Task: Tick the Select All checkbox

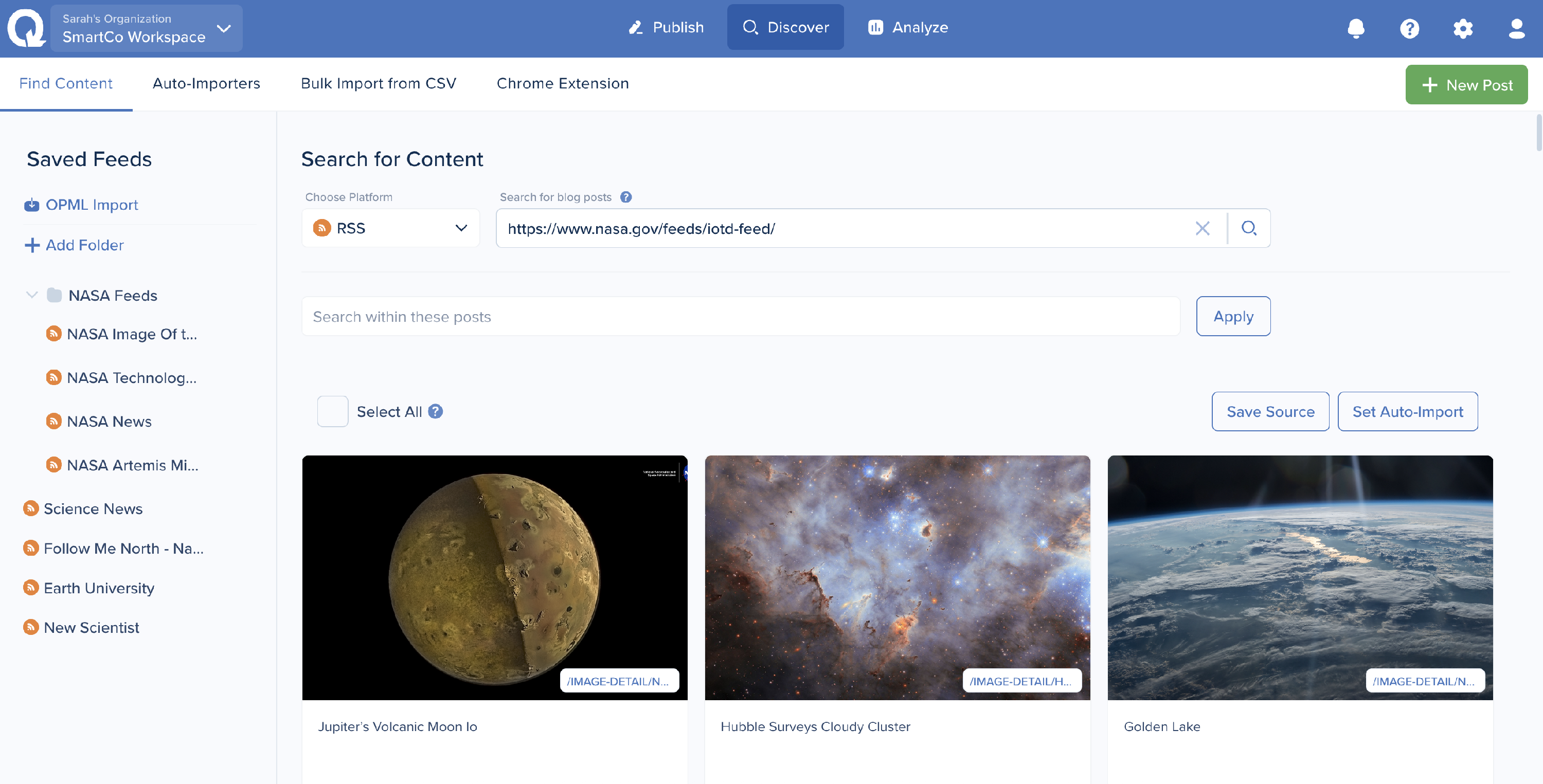Action: pos(332,411)
